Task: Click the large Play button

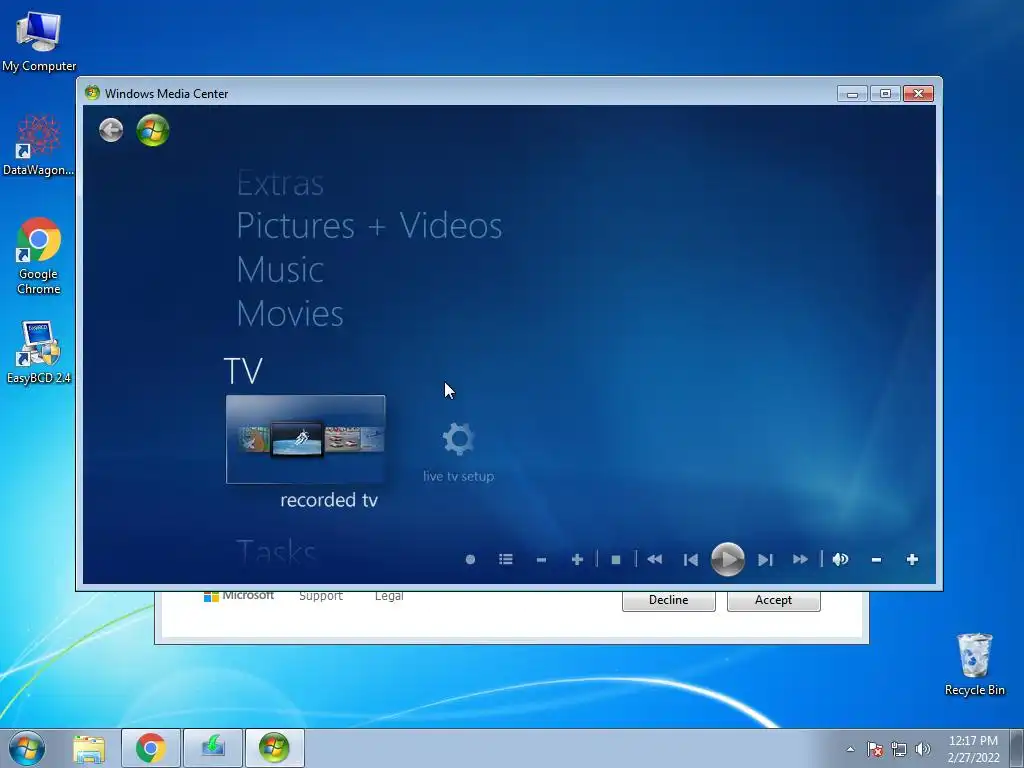Action: (x=728, y=560)
